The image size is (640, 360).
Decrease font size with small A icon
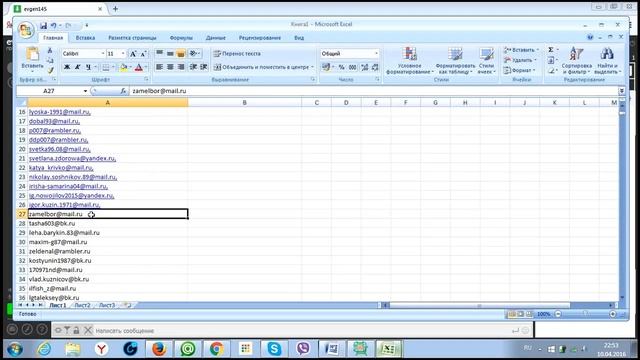click(143, 53)
